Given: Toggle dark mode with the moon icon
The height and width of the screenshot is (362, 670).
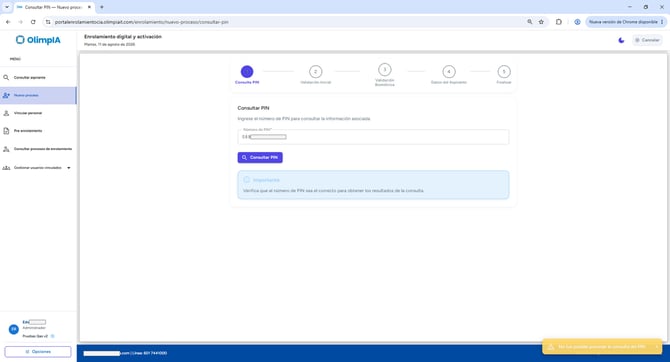Looking at the screenshot, I should pyautogui.click(x=621, y=40).
